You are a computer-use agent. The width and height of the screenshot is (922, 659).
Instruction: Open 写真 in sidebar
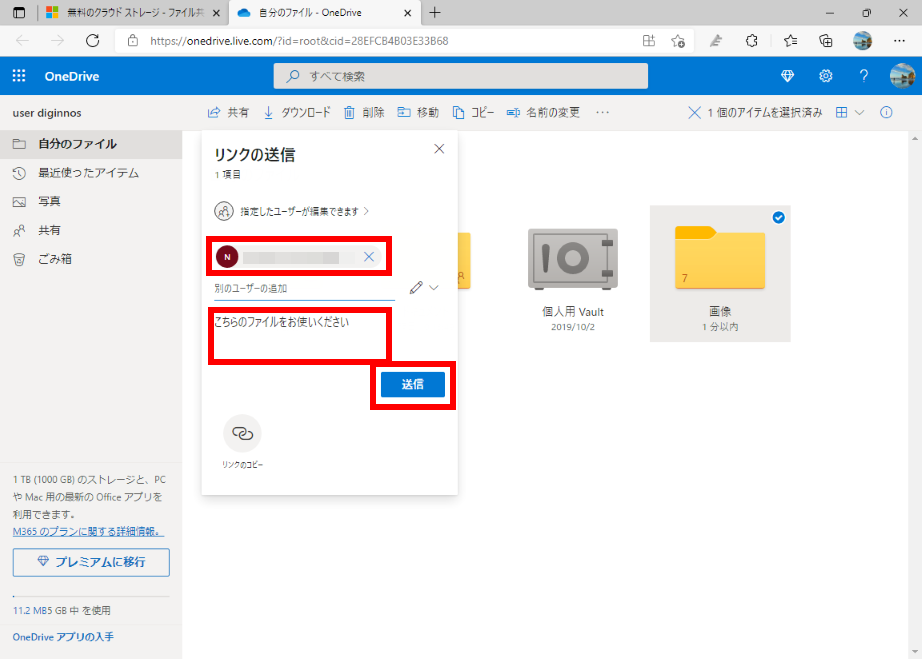click(x=91, y=202)
